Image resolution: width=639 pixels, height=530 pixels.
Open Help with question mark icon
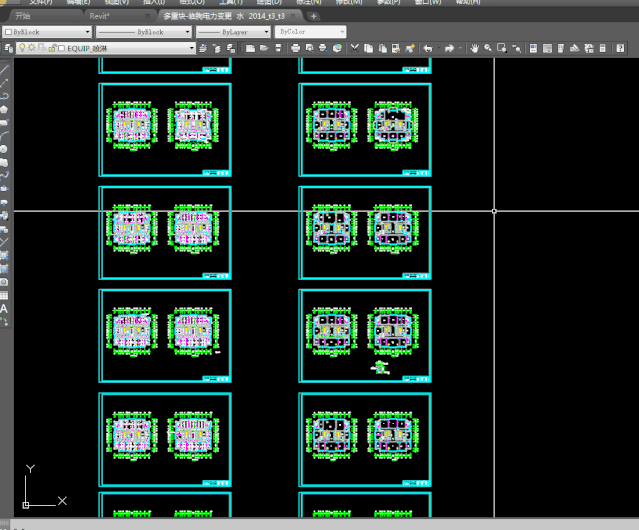pos(620,48)
